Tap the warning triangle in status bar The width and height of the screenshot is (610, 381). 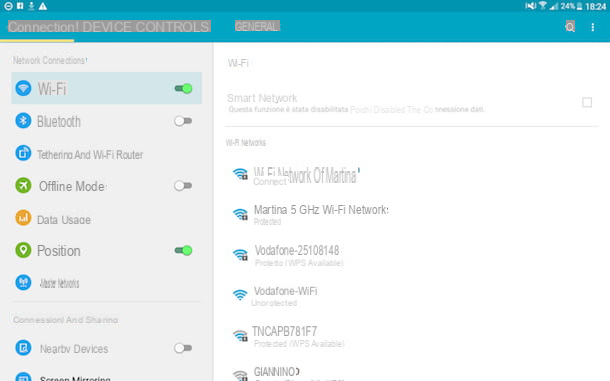click(43, 6)
